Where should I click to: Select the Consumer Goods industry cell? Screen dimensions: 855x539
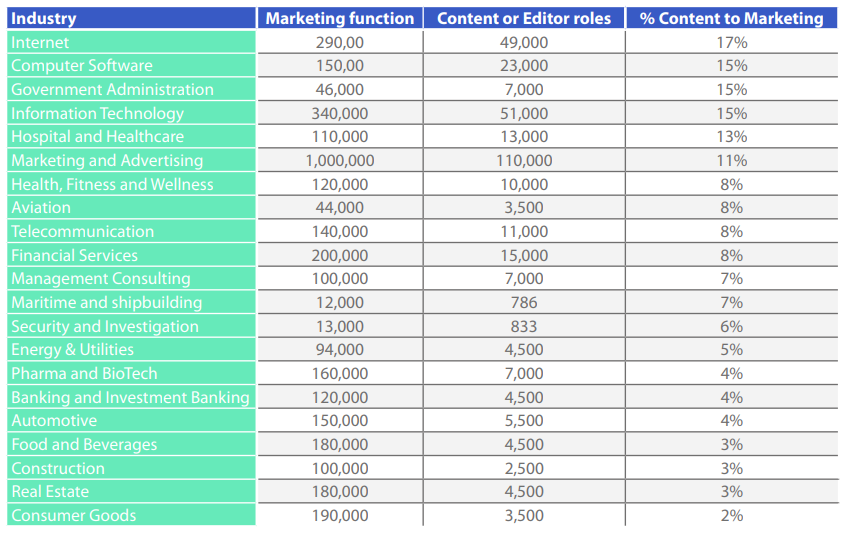coord(73,515)
